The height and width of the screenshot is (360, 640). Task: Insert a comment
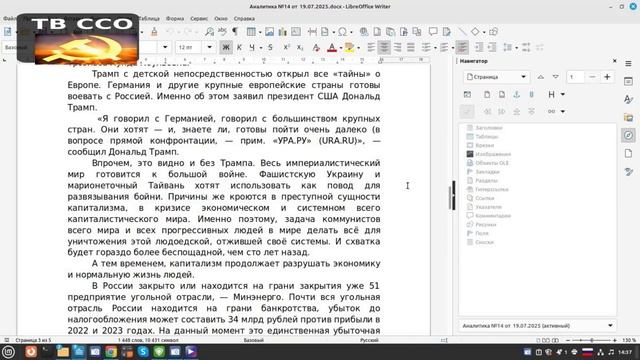point(433,31)
